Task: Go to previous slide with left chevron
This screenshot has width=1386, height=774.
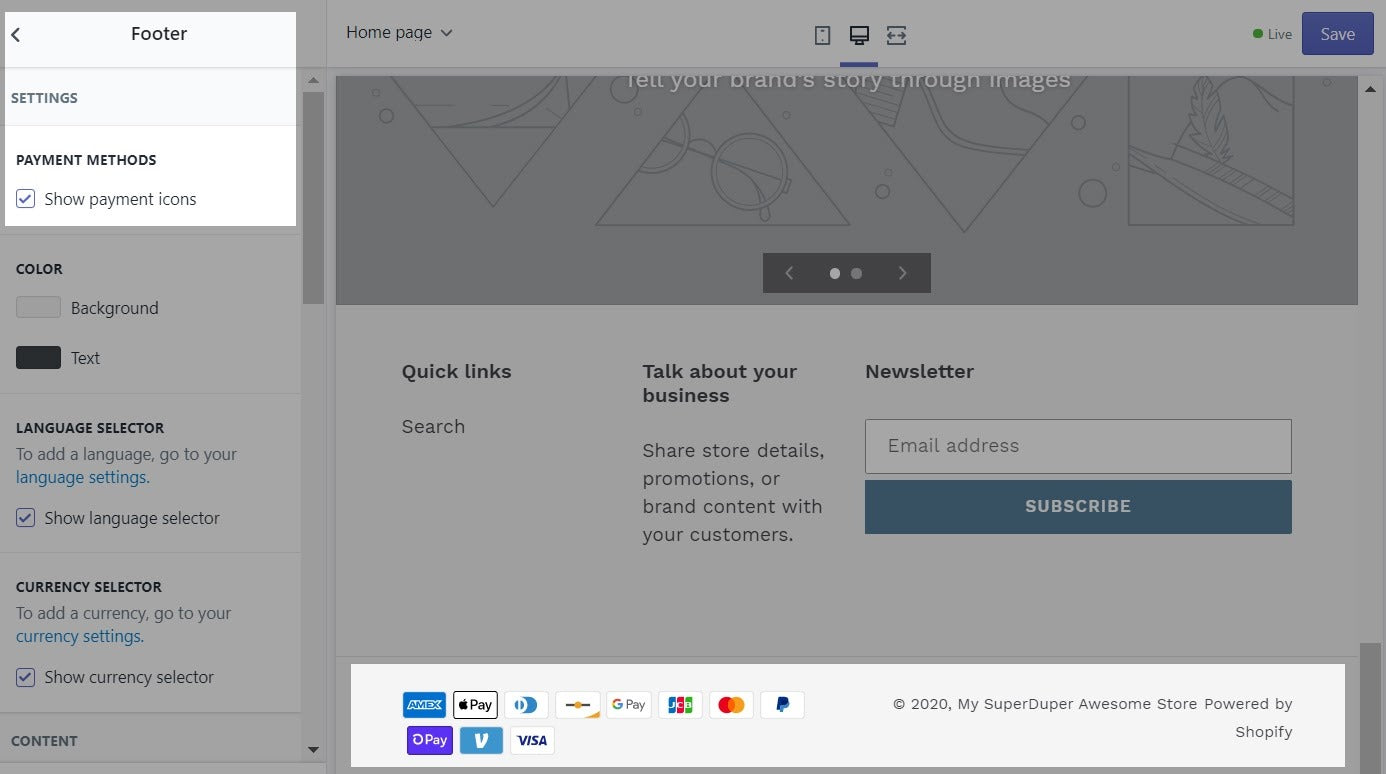Action: (x=789, y=273)
